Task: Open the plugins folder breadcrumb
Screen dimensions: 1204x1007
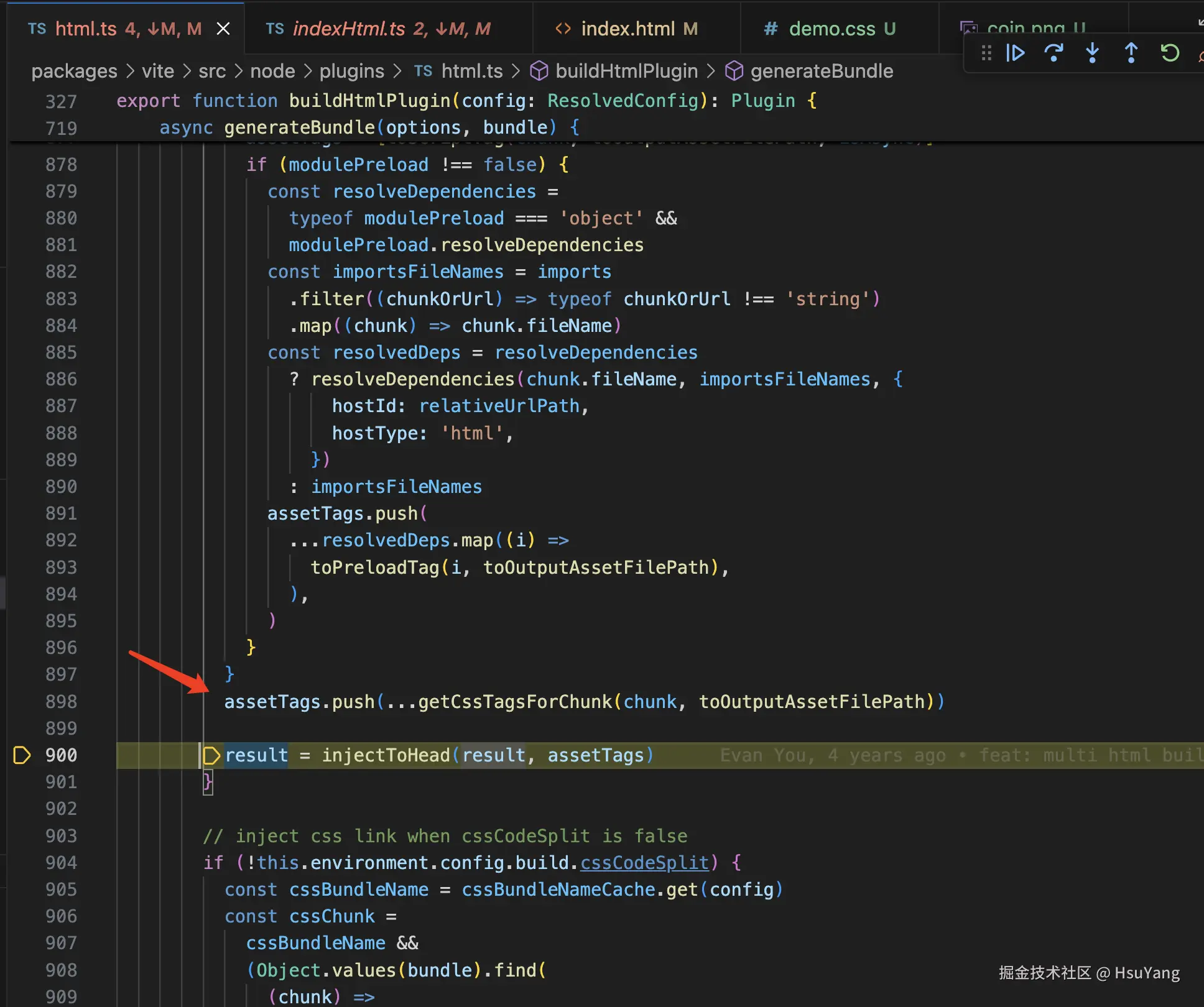Action: click(351, 71)
